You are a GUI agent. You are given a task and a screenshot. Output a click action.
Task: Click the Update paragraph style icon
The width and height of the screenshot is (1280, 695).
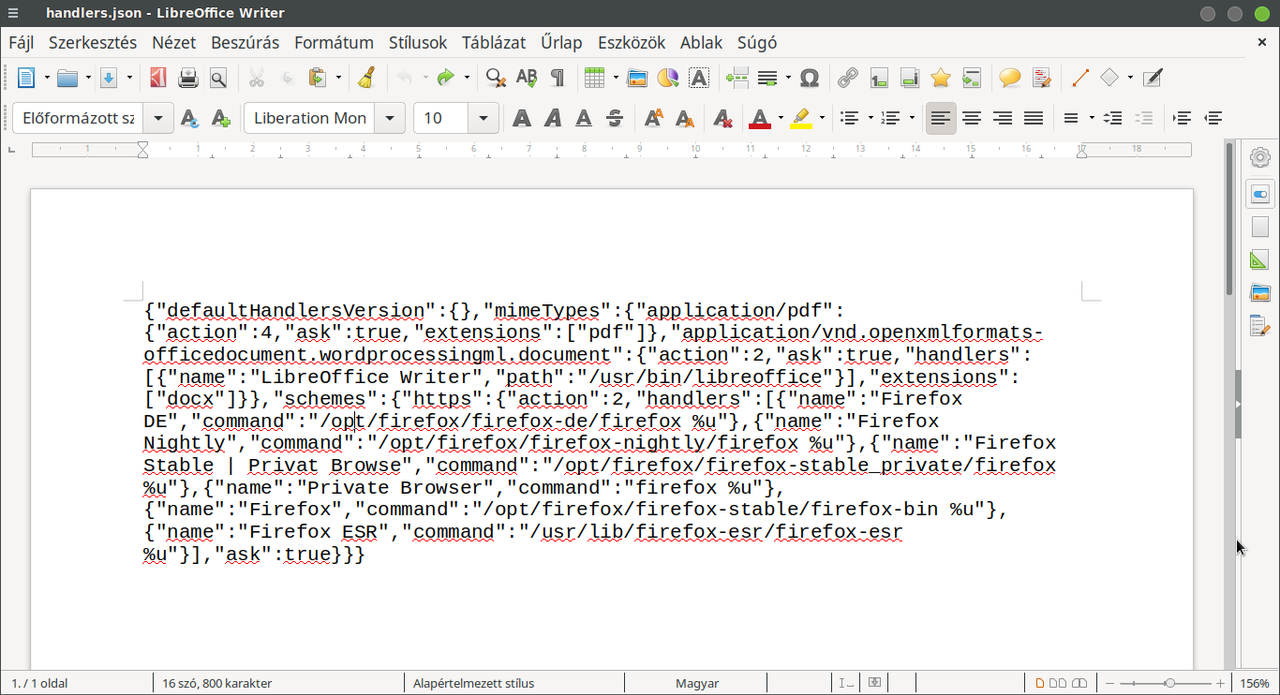point(189,118)
